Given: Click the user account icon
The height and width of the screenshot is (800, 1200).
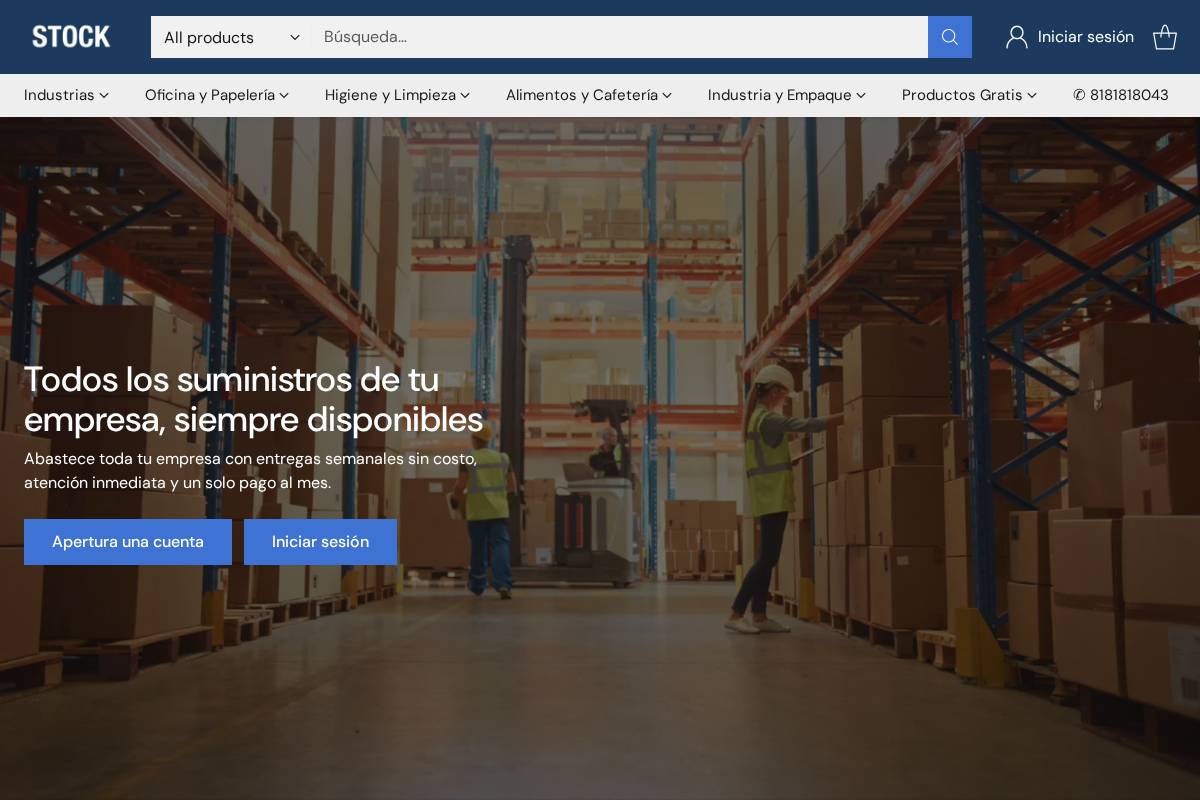Looking at the screenshot, I should 1017,37.
